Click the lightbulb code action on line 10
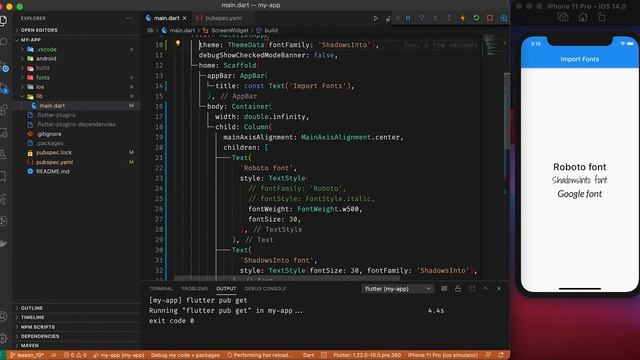This screenshot has height=360, width=640. point(178,43)
